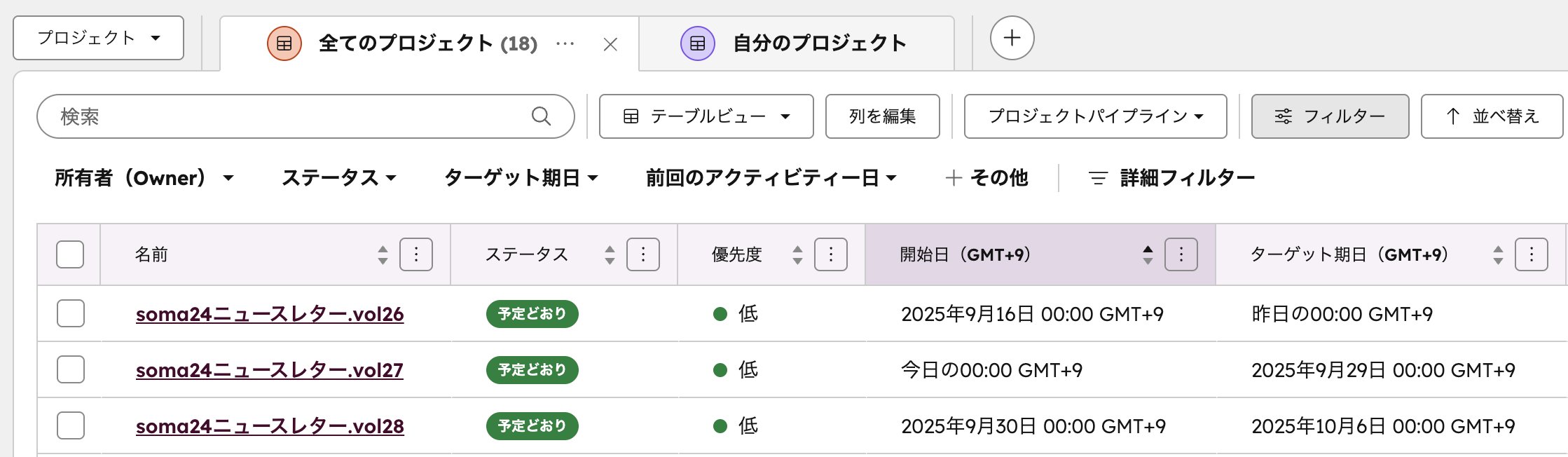Sort by the ステータス column arrows
This screenshot has width=1568, height=457.
click(x=610, y=255)
